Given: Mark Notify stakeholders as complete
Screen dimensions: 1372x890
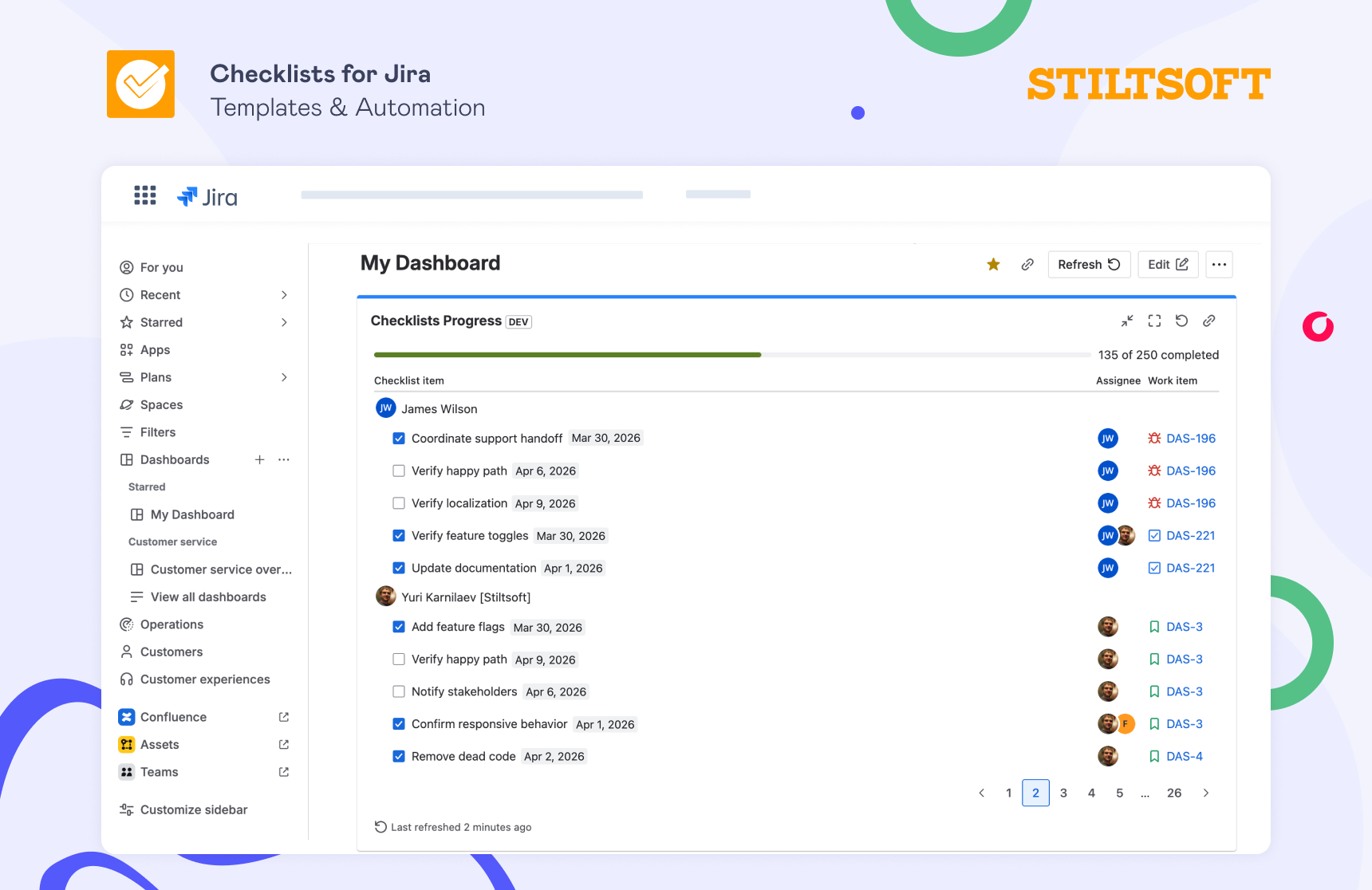Looking at the screenshot, I should pos(399,691).
